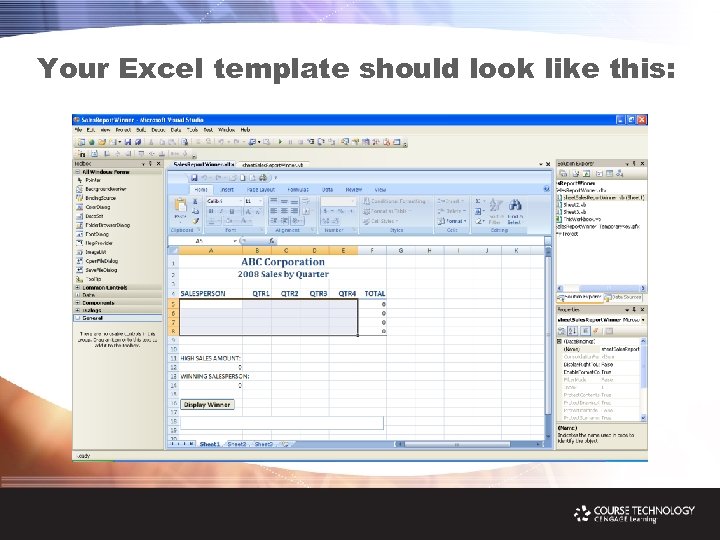Select Sheet2.vb in Solution Explorer

(571, 205)
